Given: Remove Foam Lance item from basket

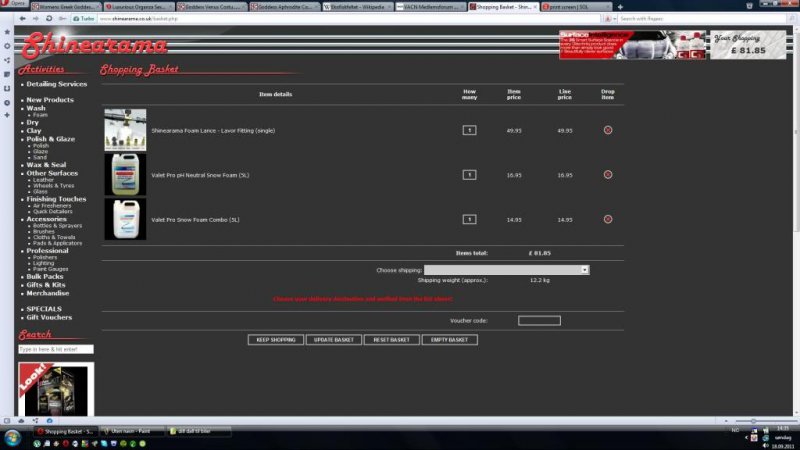Looking at the screenshot, I should [608, 130].
